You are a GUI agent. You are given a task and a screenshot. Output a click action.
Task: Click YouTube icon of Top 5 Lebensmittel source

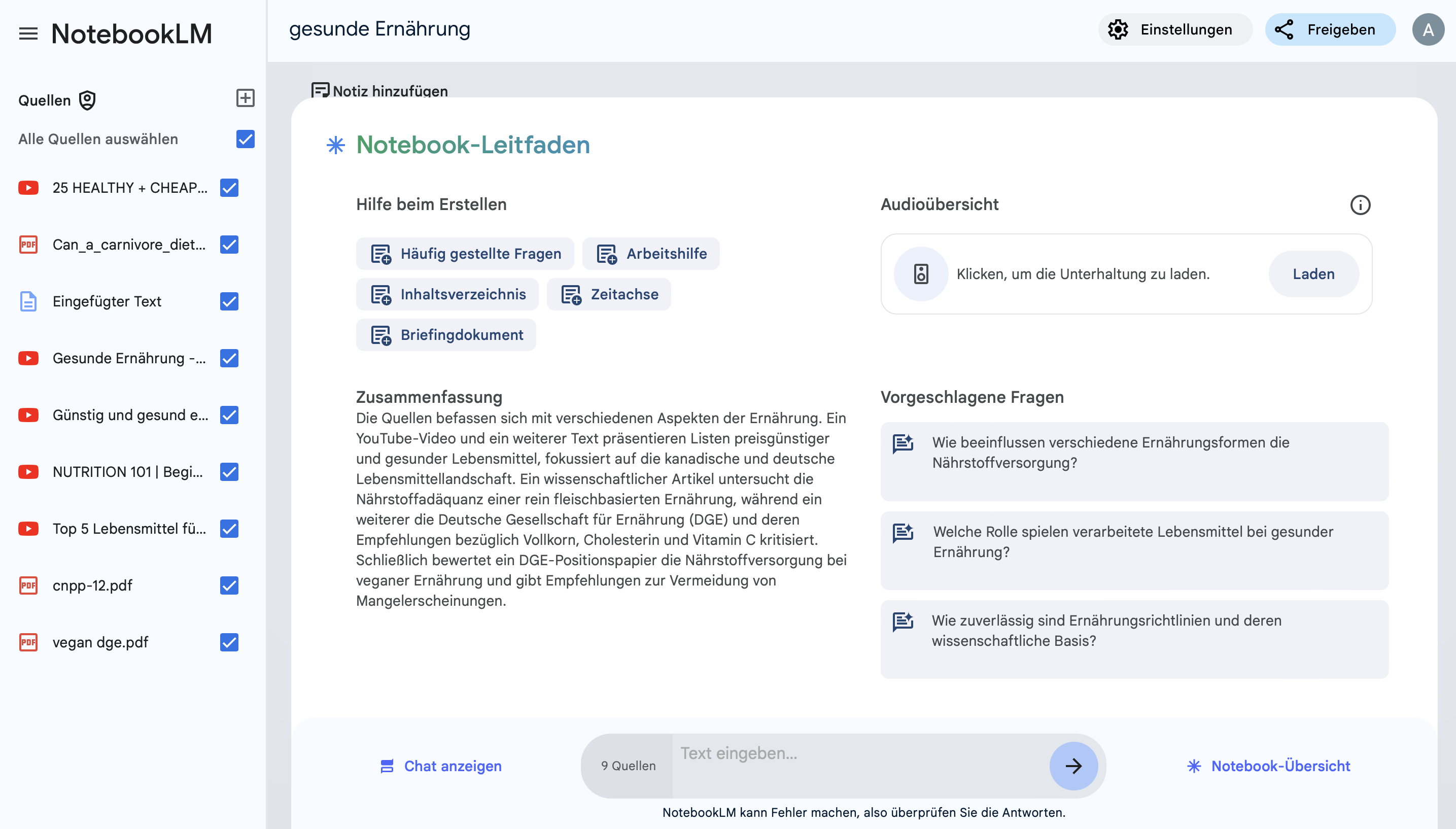[x=28, y=529]
